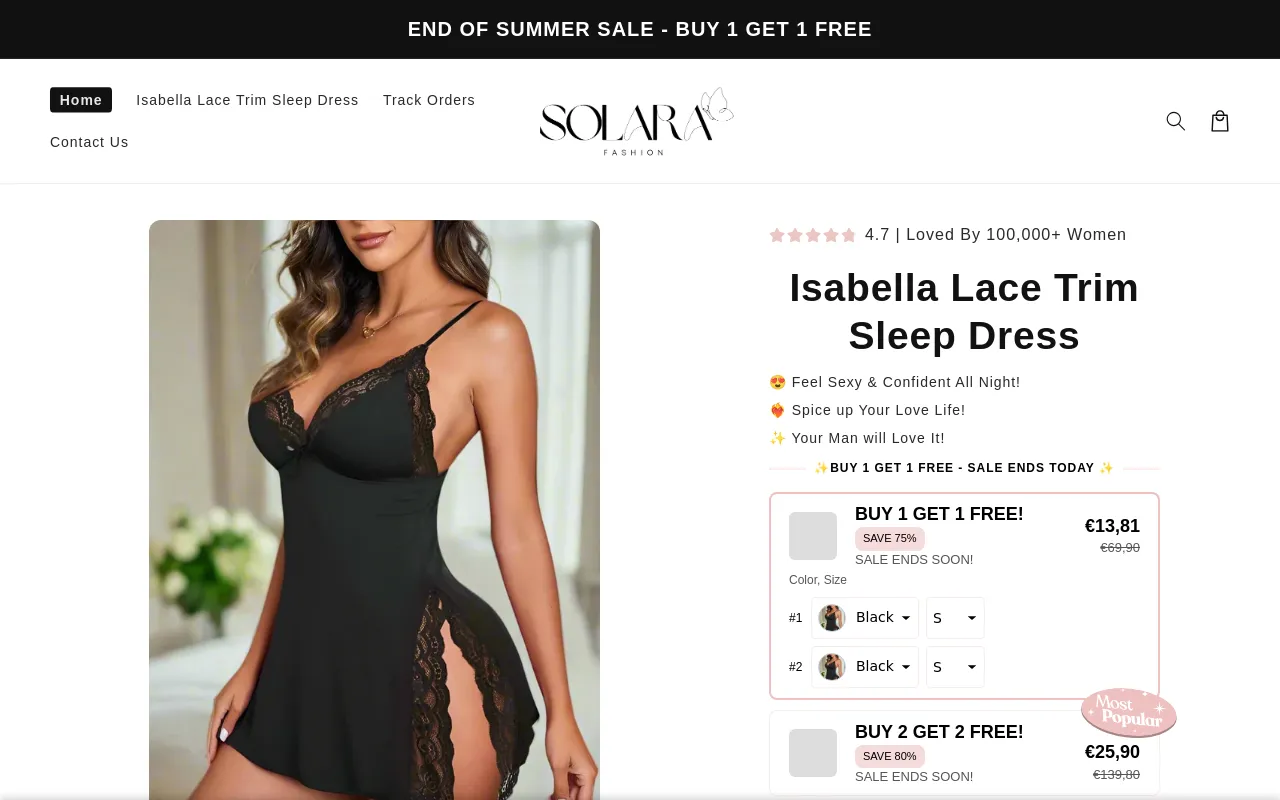Screen dimensions: 1280x800
Task: Select the Buy 2 Get 2 Free bundle
Action: click(964, 753)
